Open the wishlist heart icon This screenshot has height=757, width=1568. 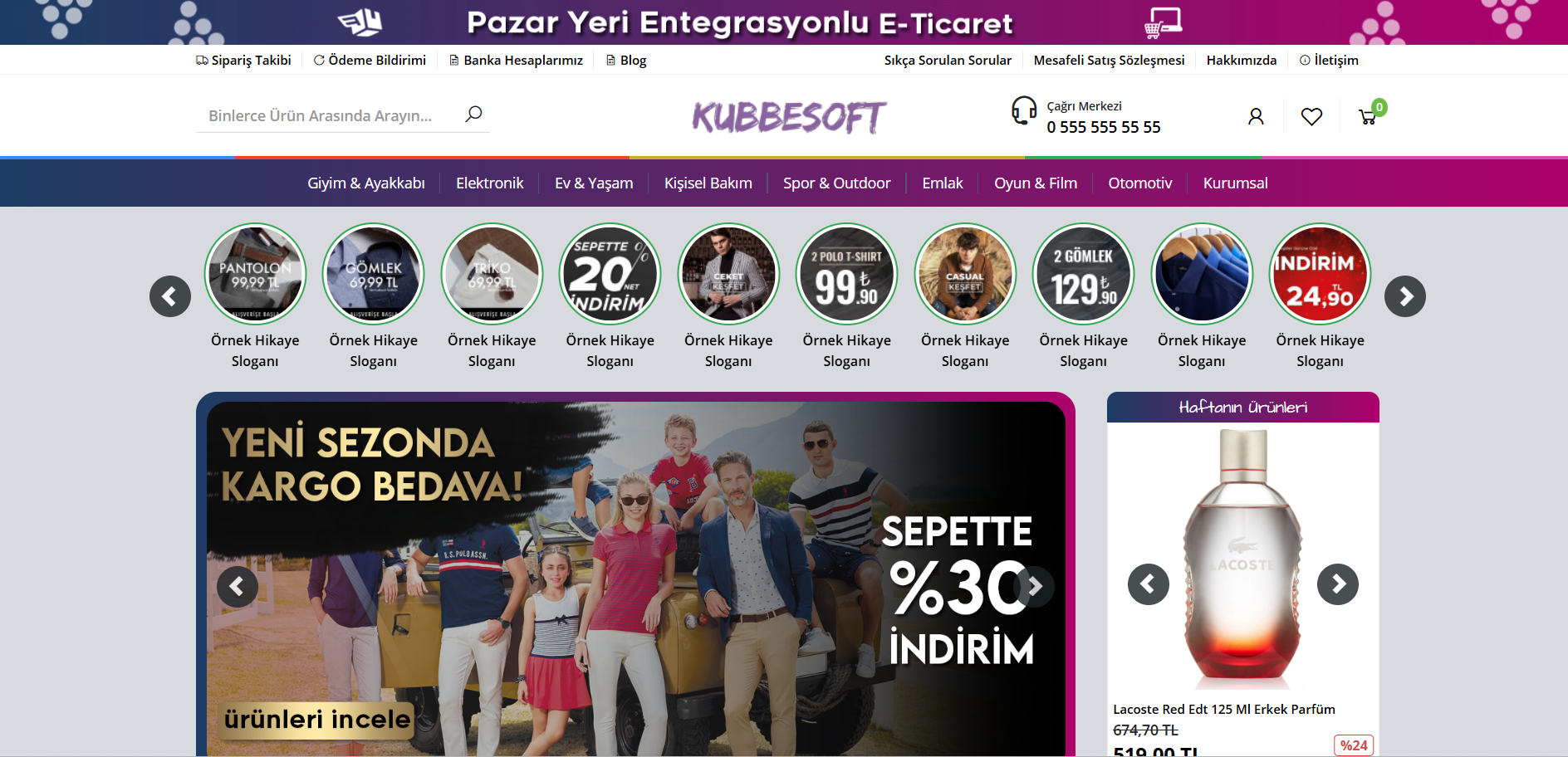[1311, 117]
